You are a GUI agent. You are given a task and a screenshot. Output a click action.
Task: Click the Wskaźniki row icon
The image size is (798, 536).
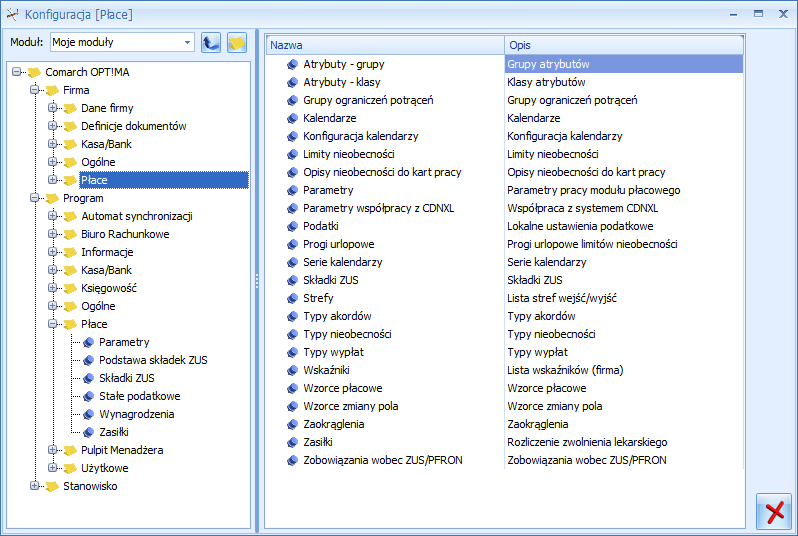point(292,370)
